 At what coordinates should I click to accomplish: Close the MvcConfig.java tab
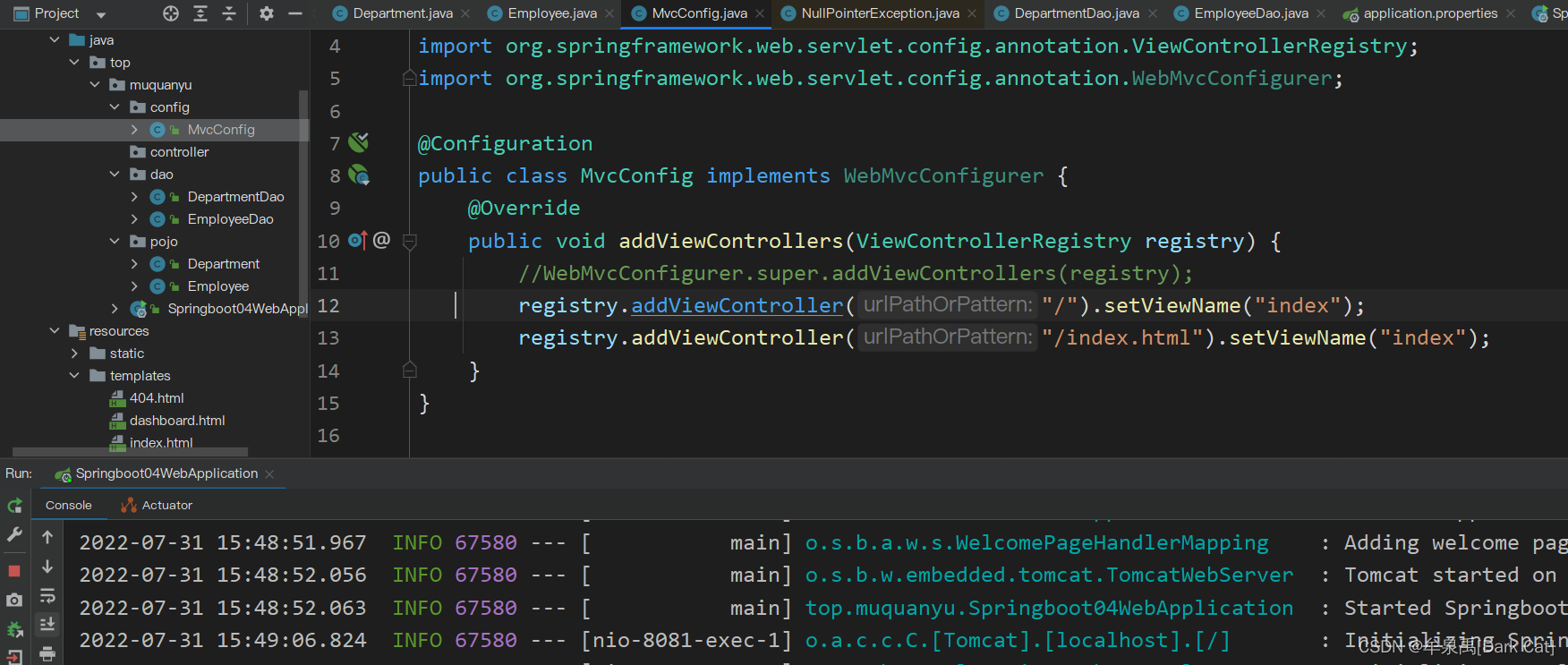click(x=760, y=13)
